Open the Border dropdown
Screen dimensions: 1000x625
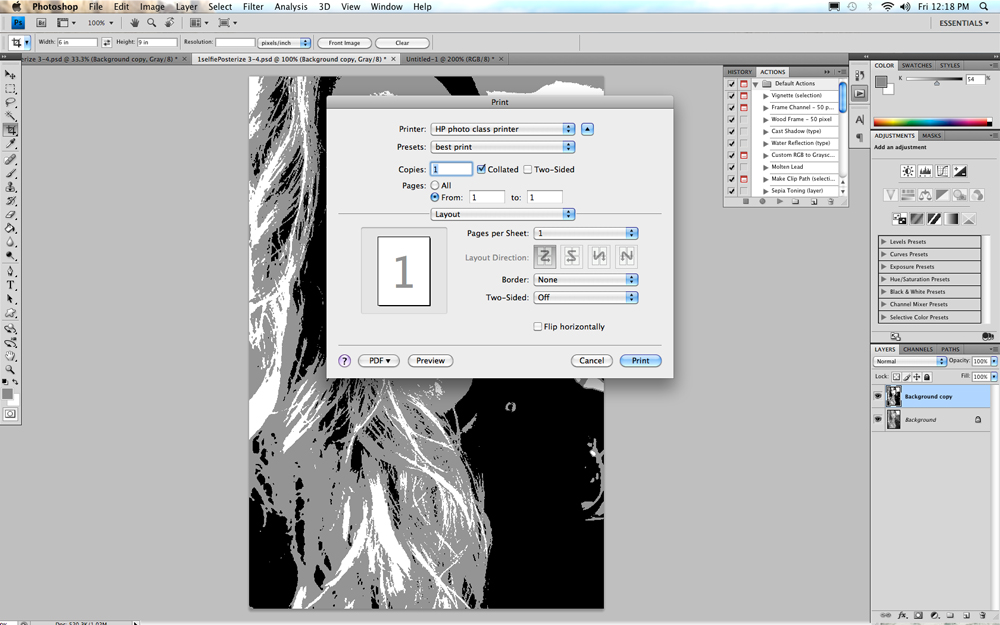tap(585, 279)
